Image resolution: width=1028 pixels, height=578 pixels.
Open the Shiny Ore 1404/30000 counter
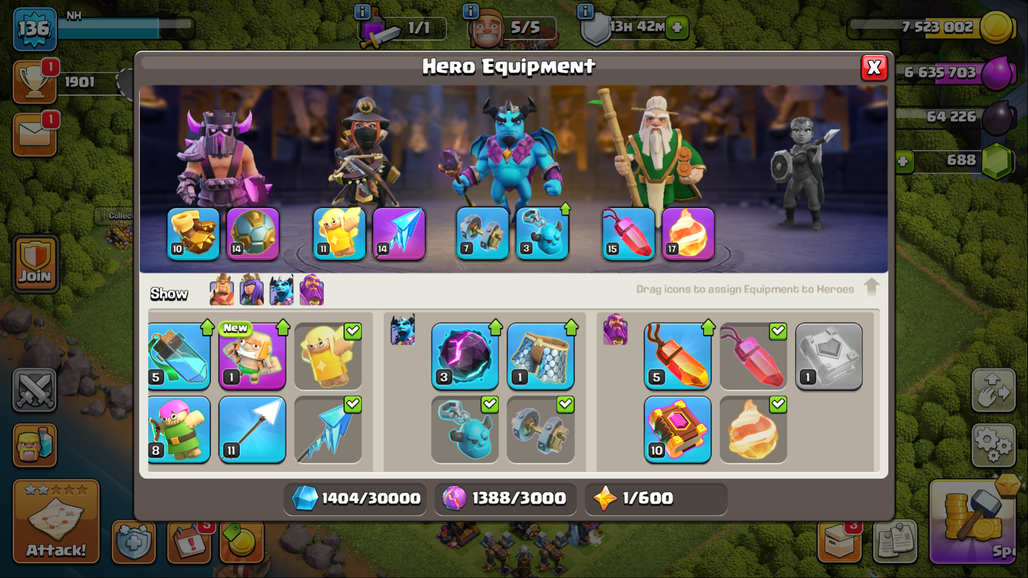355,498
